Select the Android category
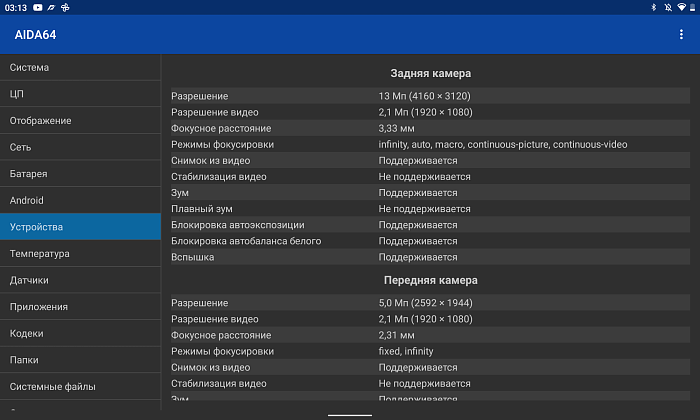700x420 pixels. 80,200
